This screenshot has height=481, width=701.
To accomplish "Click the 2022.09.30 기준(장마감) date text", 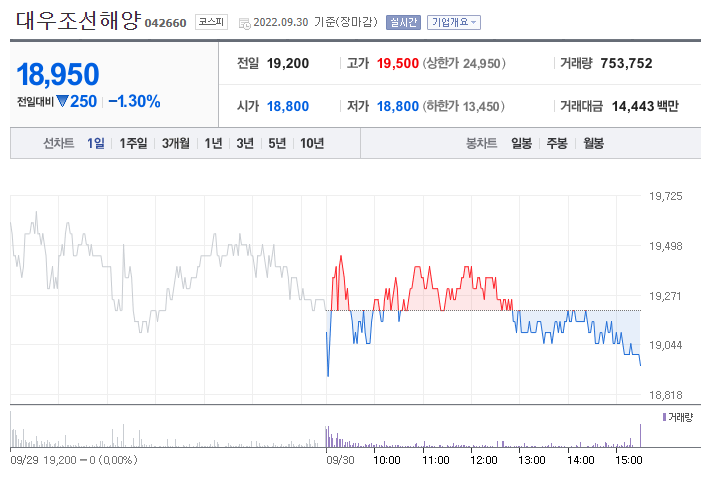I will [x=316, y=22].
